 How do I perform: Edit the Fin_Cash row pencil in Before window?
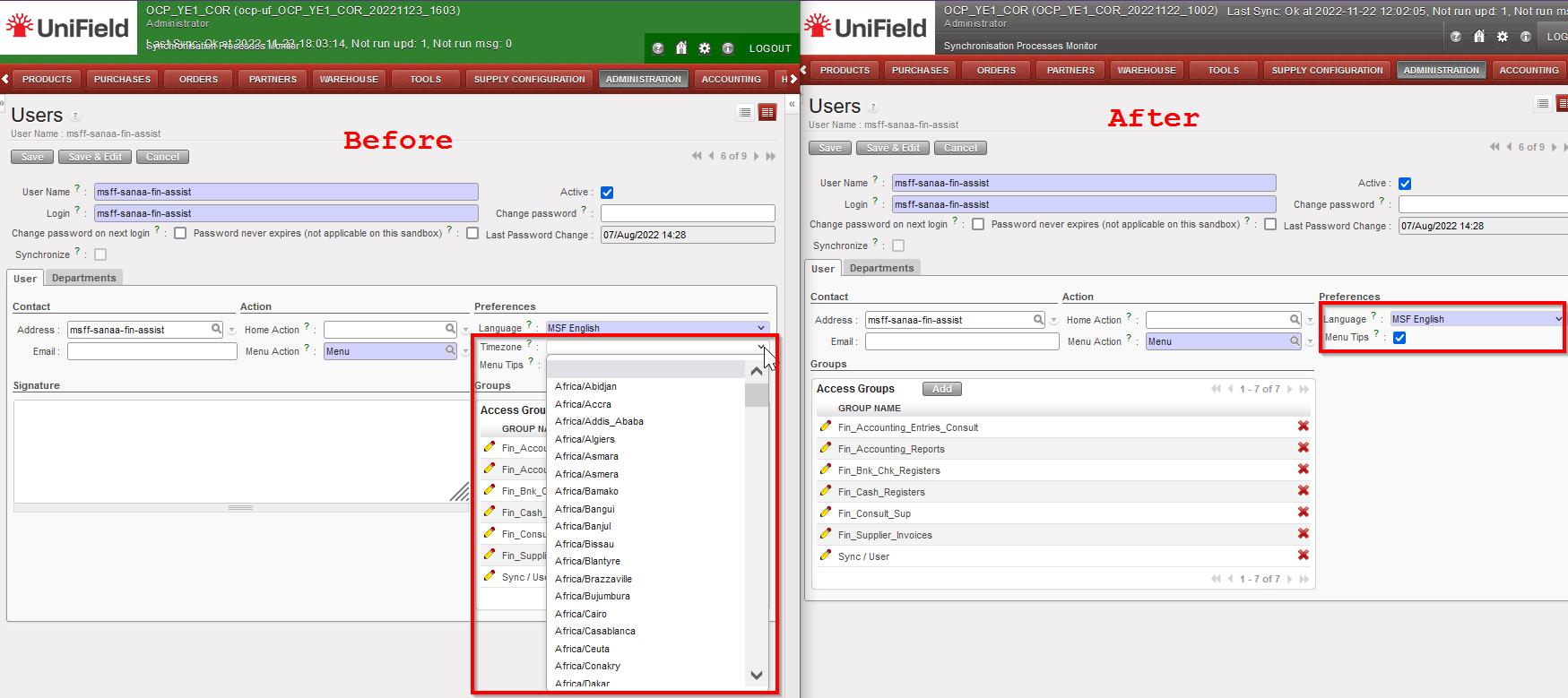489,511
